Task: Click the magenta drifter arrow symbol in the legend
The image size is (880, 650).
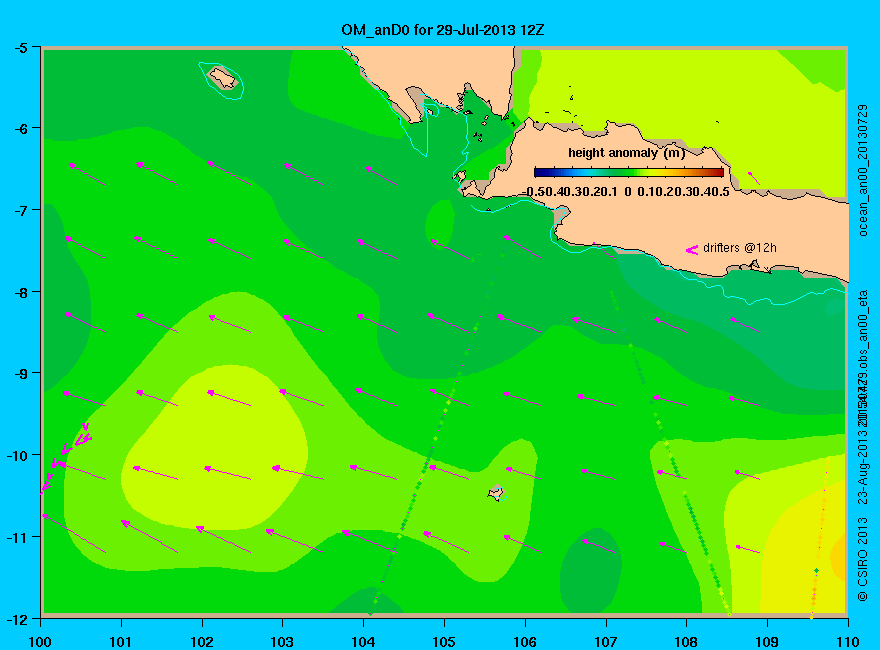Action: pos(692,250)
